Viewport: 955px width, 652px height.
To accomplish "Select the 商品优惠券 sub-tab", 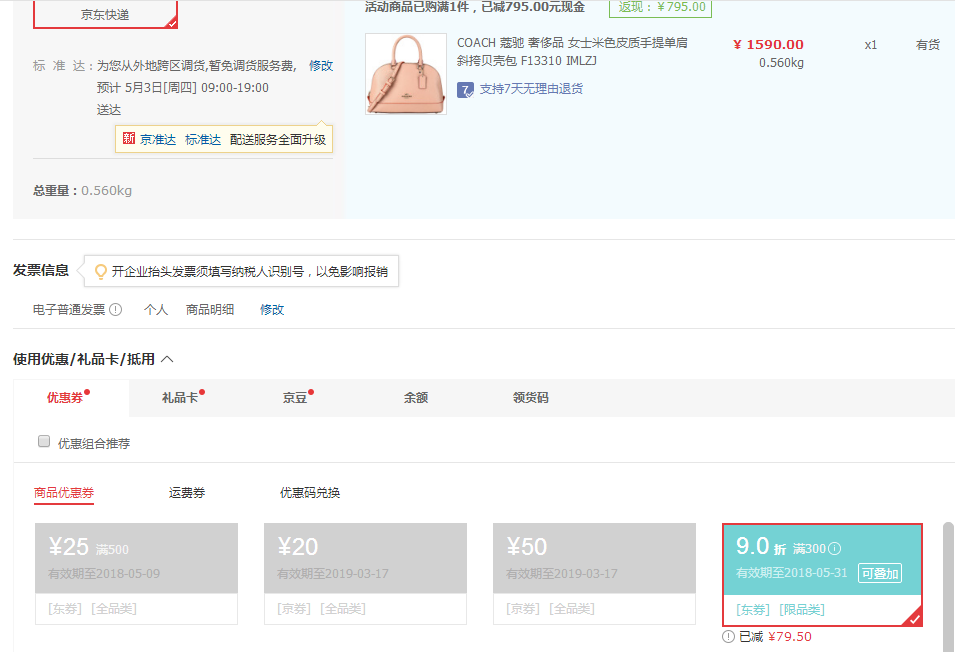I will pyautogui.click(x=64, y=493).
